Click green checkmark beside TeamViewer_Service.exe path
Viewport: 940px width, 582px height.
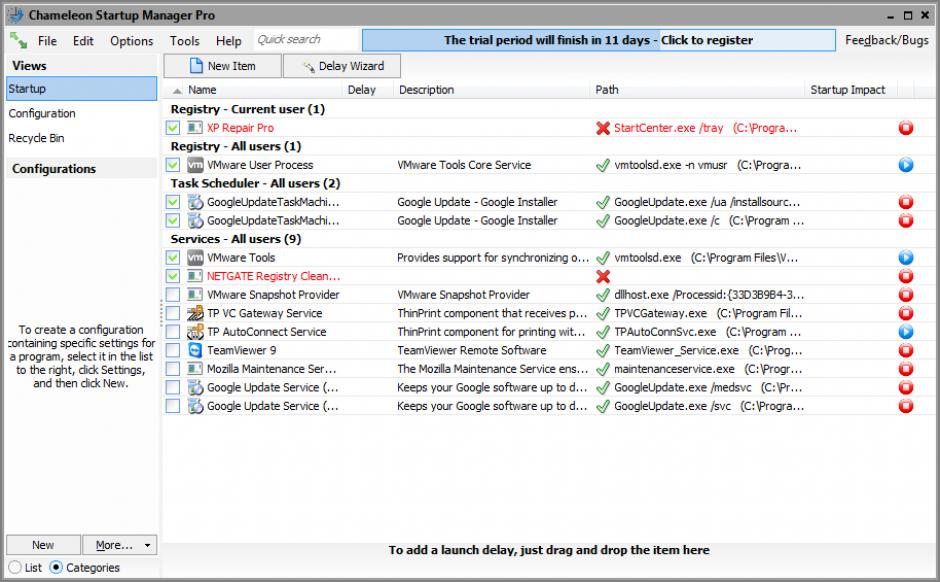coord(602,351)
